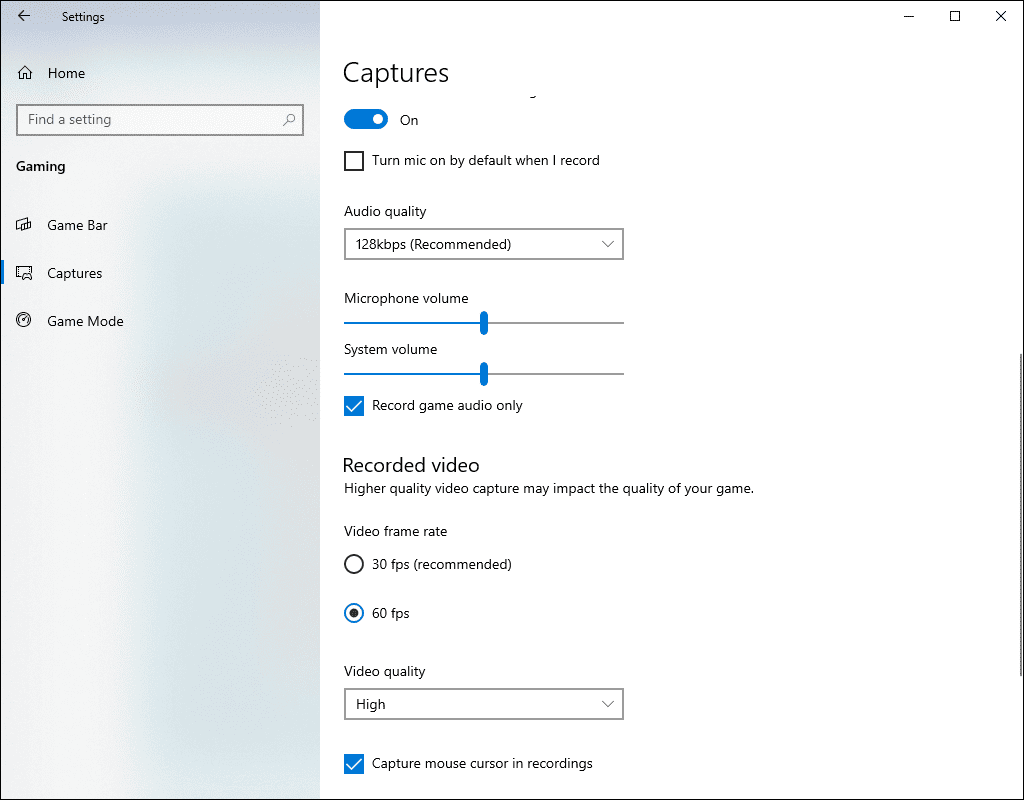Open the Video quality dropdown
1024x800 pixels.
pyautogui.click(x=483, y=704)
